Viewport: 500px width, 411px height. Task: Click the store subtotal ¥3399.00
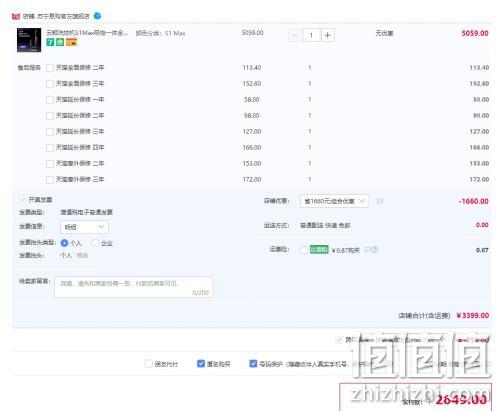pyautogui.click(x=472, y=315)
